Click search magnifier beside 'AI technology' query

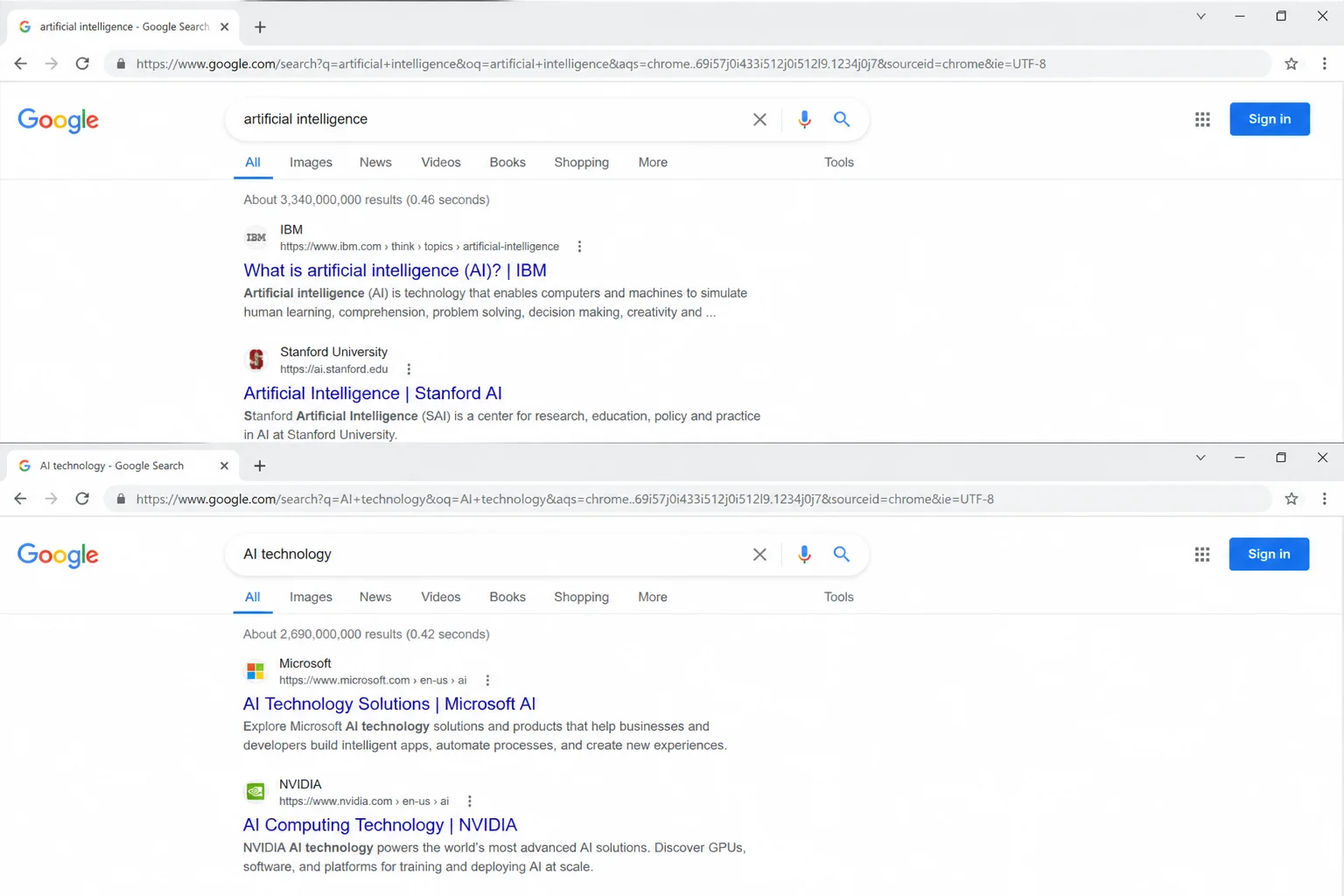click(842, 554)
